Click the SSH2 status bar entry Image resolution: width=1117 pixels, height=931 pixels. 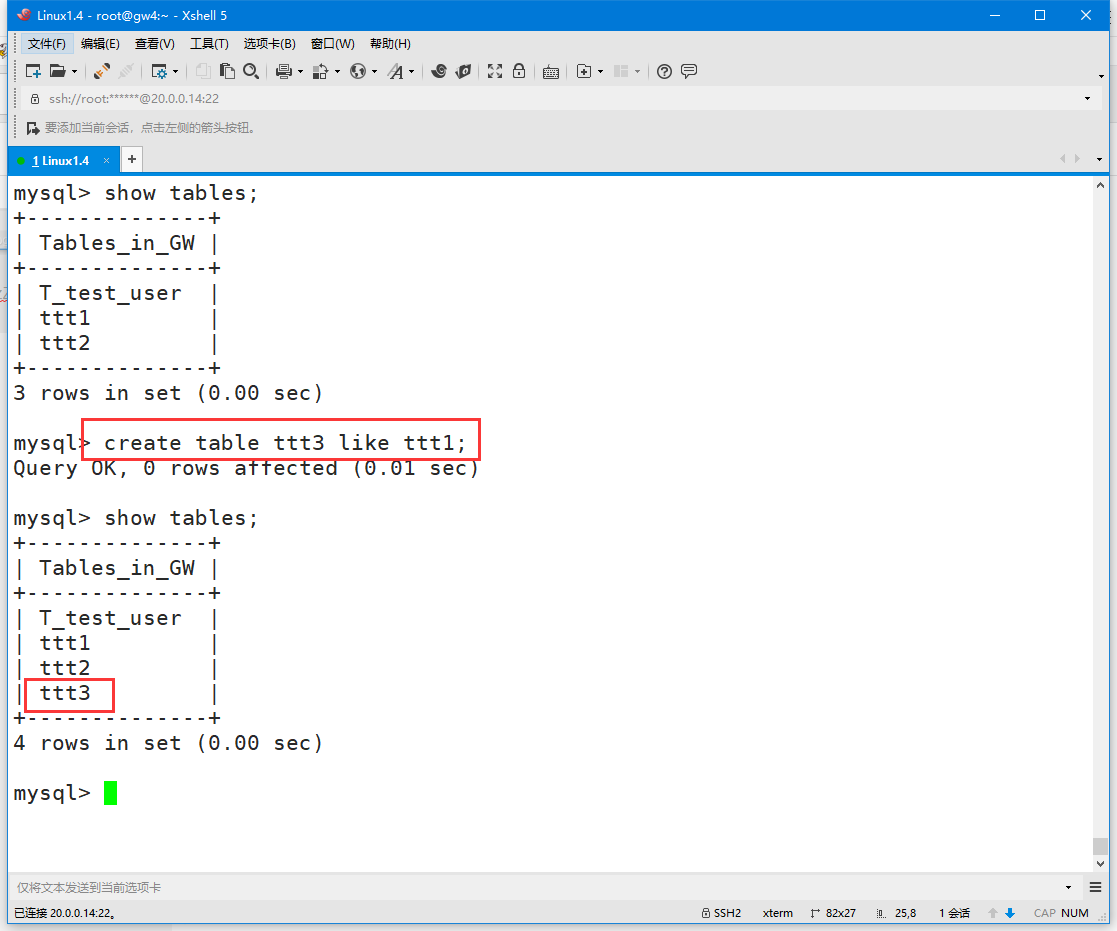(x=722, y=913)
